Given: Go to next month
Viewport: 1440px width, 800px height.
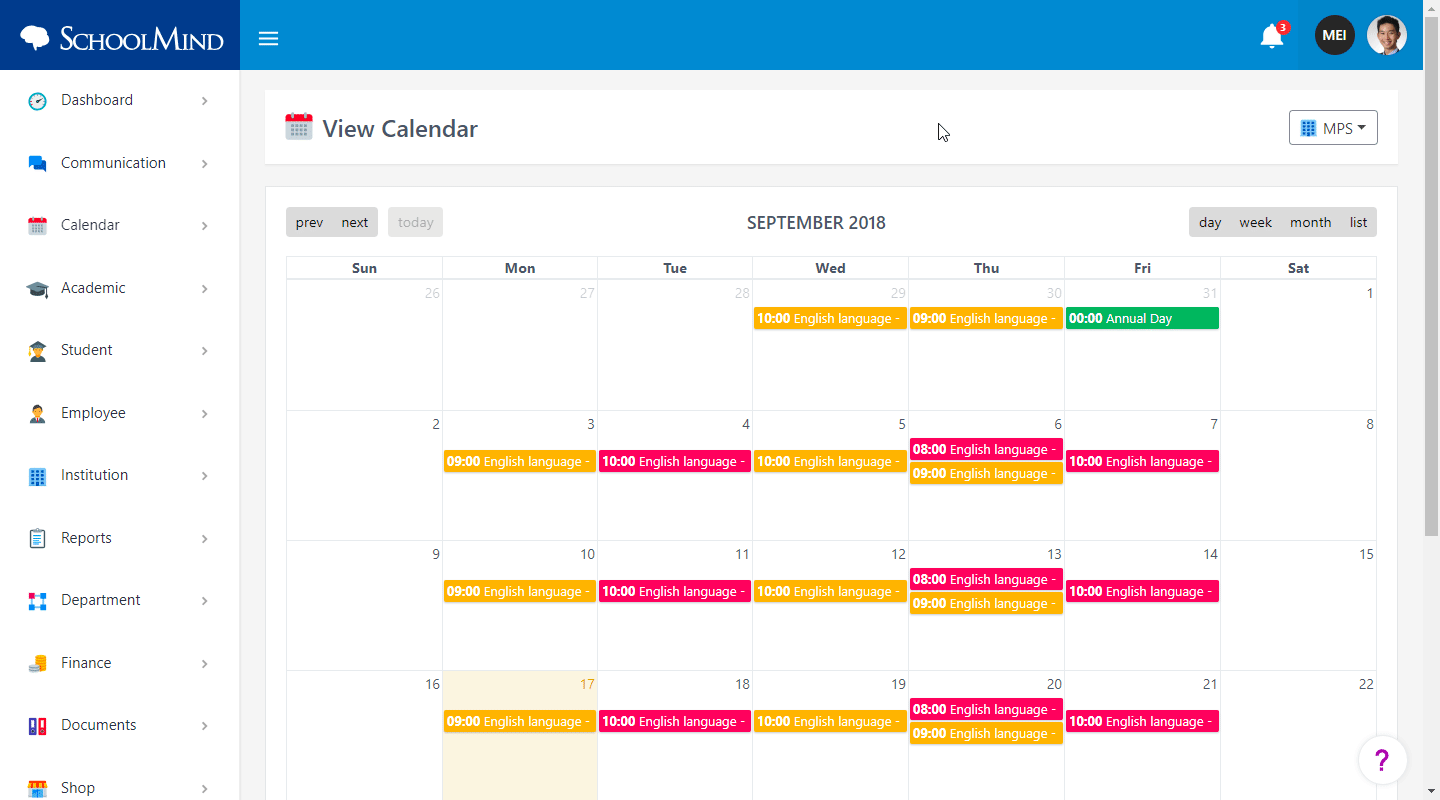Looking at the screenshot, I should [x=355, y=222].
